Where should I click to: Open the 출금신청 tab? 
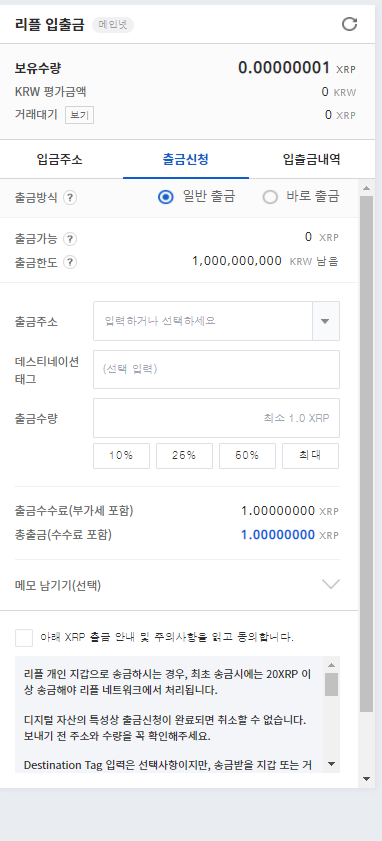point(186,159)
